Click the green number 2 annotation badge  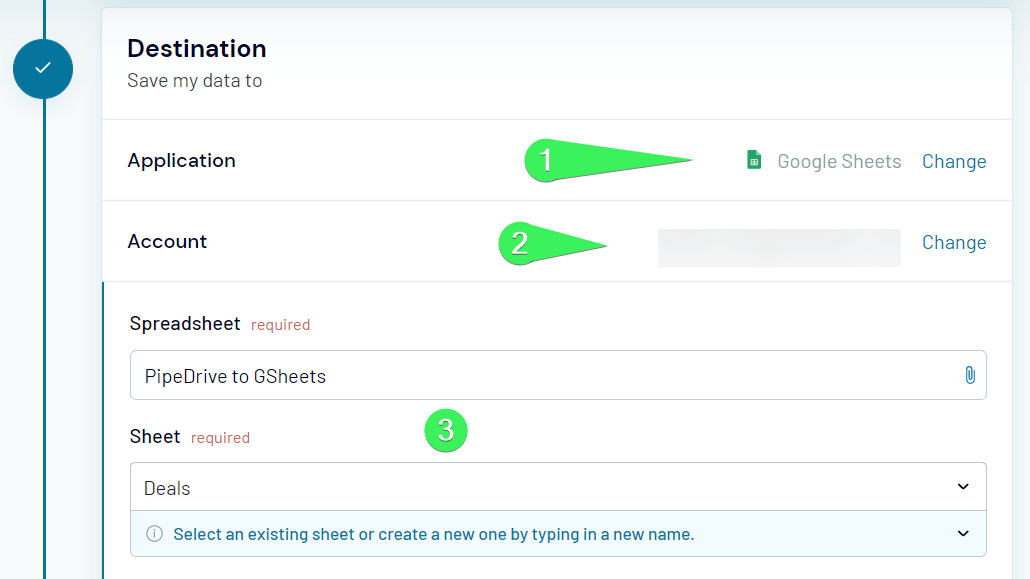tap(522, 243)
